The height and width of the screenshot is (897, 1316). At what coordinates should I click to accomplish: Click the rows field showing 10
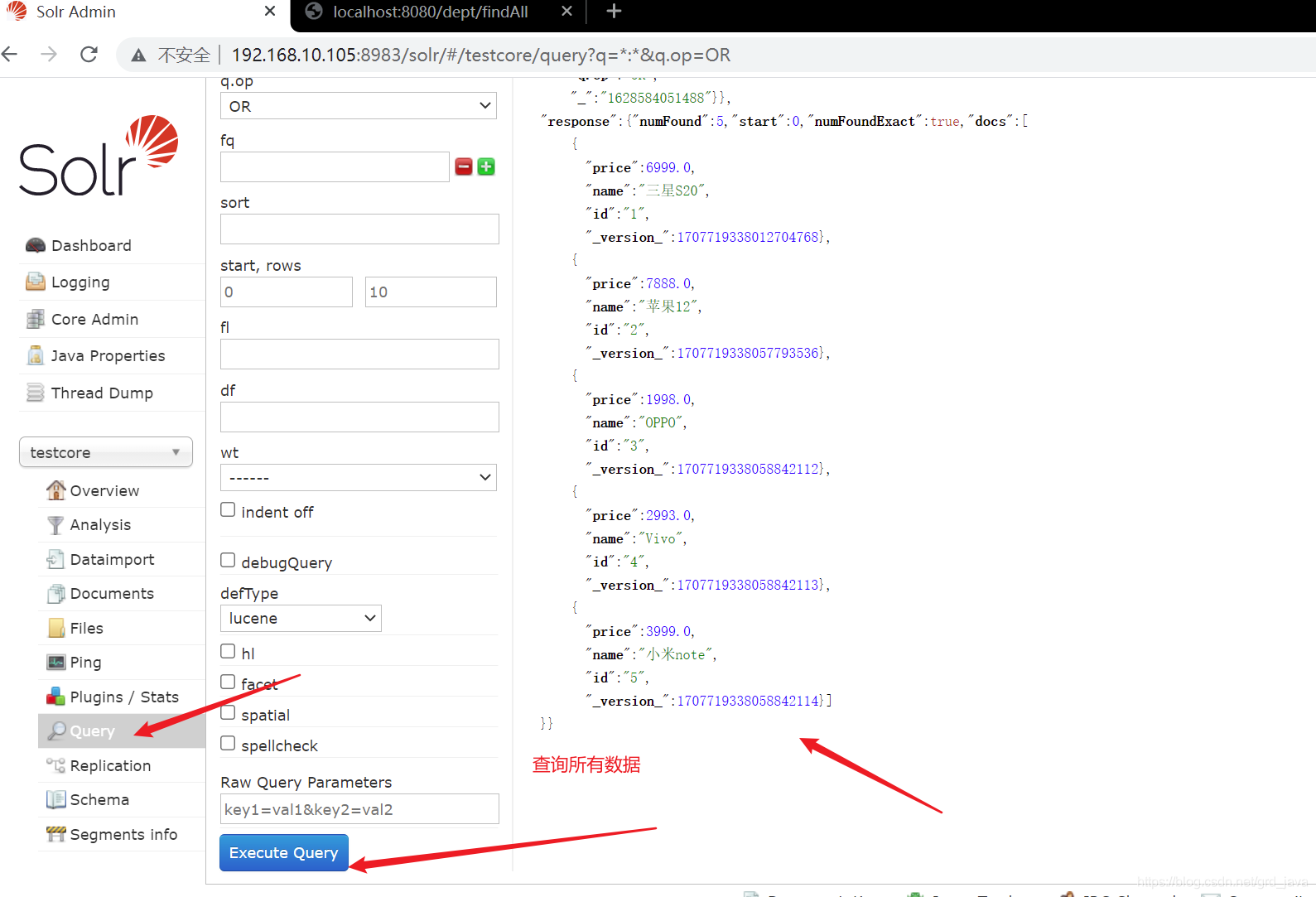[x=431, y=292]
